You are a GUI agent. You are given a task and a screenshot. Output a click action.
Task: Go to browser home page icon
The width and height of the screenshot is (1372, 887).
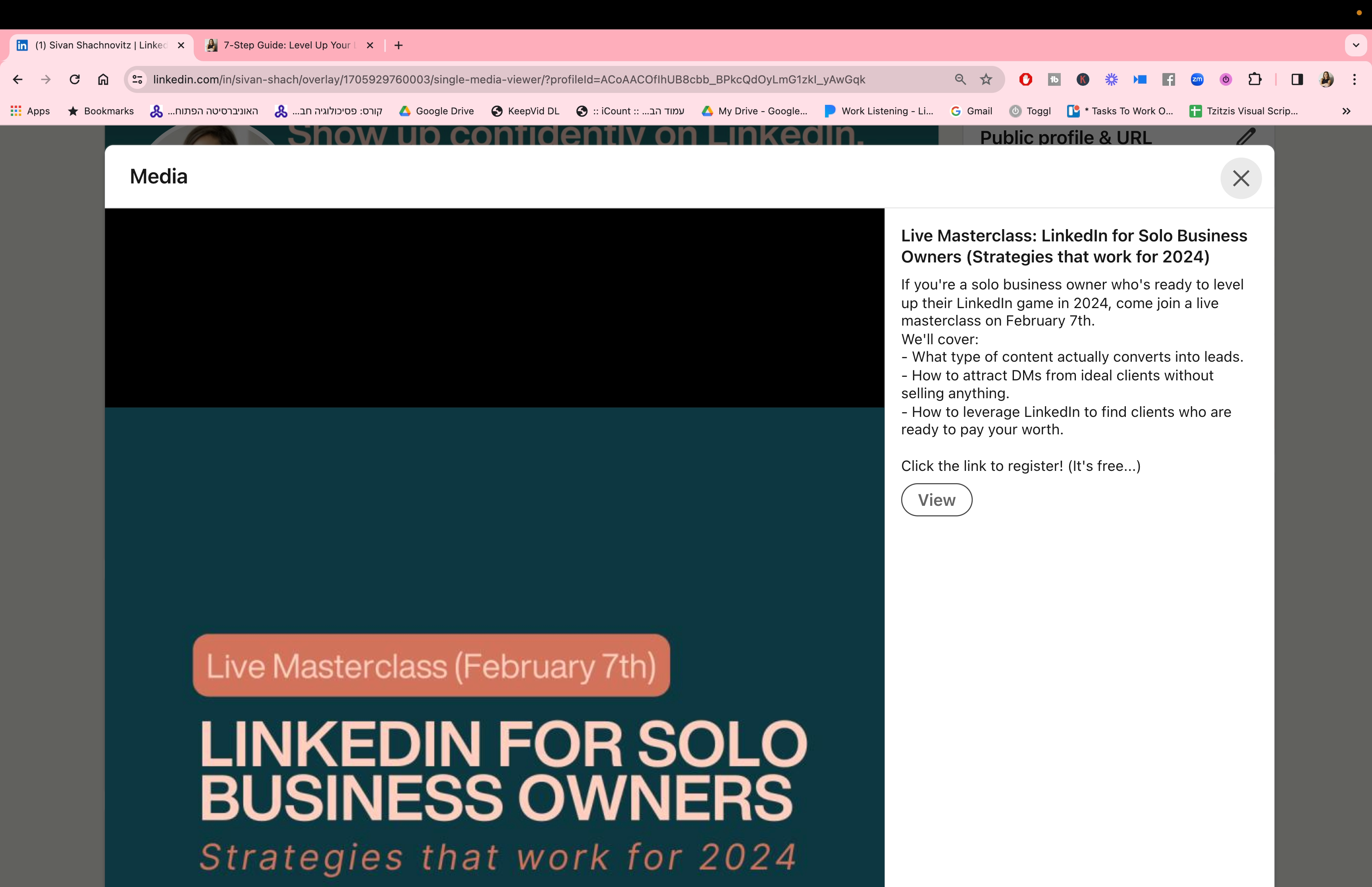103,79
